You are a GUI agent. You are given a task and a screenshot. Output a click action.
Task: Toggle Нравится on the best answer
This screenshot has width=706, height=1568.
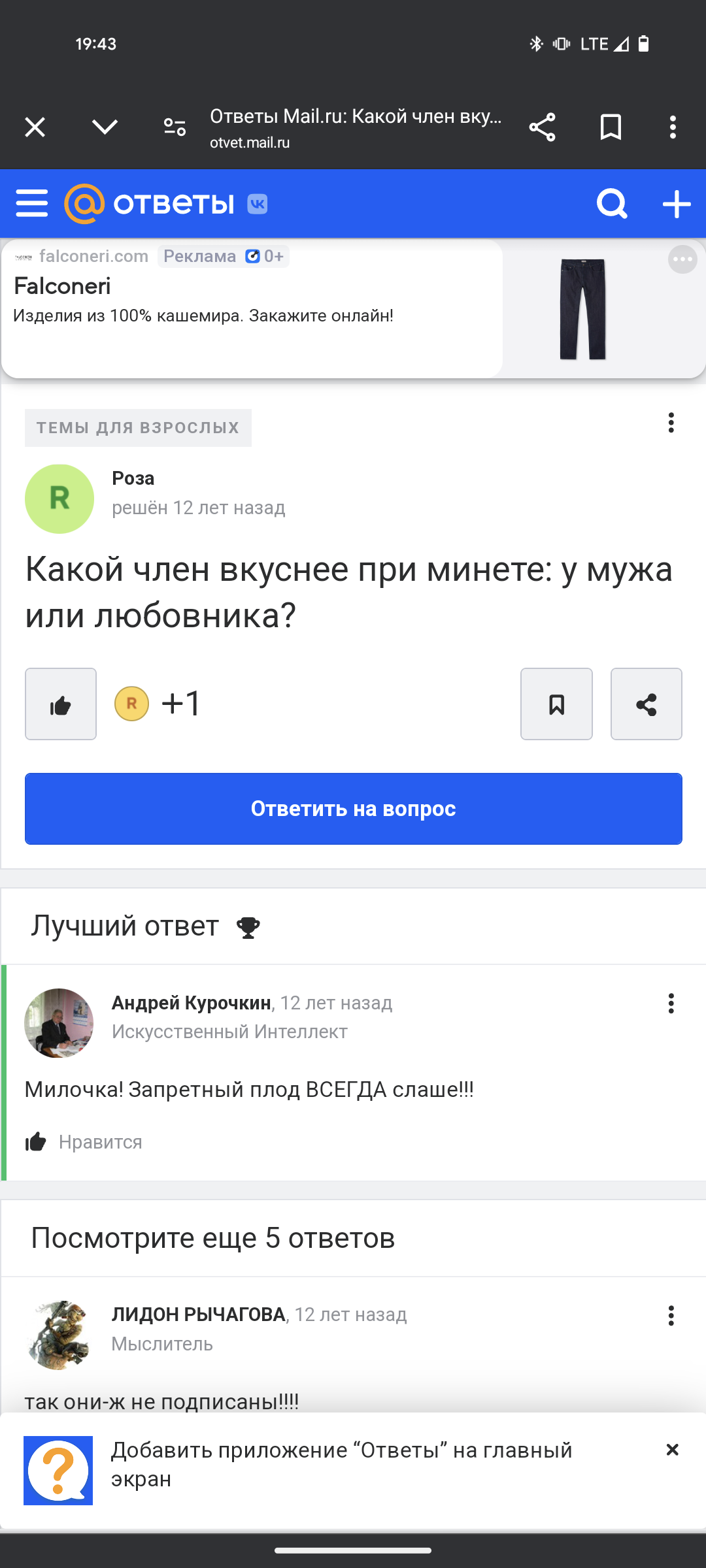pyautogui.click(x=84, y=1141)
